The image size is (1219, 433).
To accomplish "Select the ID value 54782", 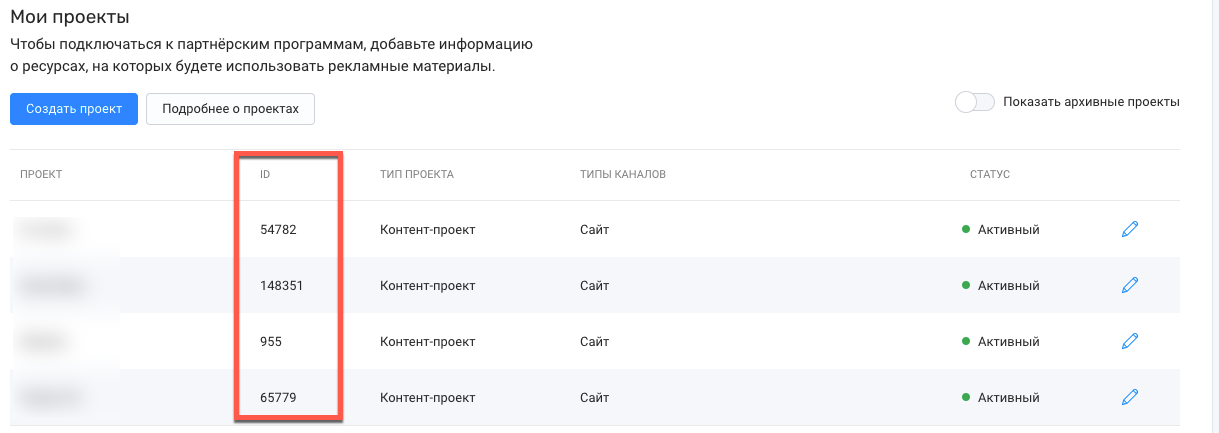I will [x=278, y=229].
